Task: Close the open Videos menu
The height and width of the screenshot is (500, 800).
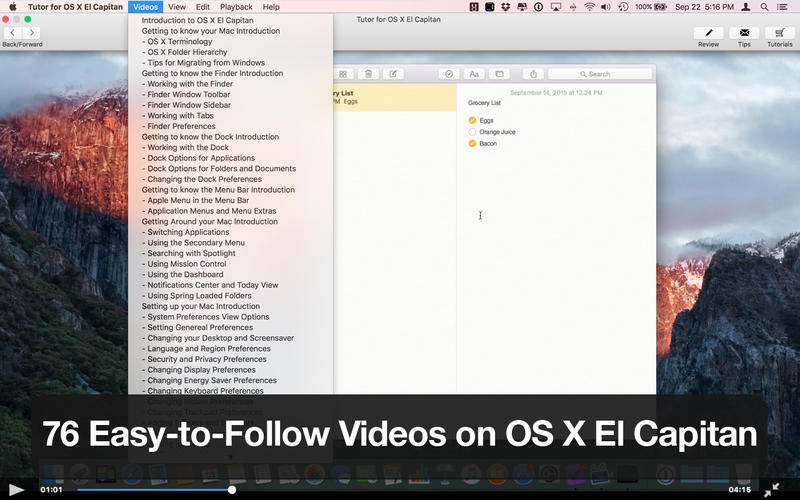Action: [145, 7]
